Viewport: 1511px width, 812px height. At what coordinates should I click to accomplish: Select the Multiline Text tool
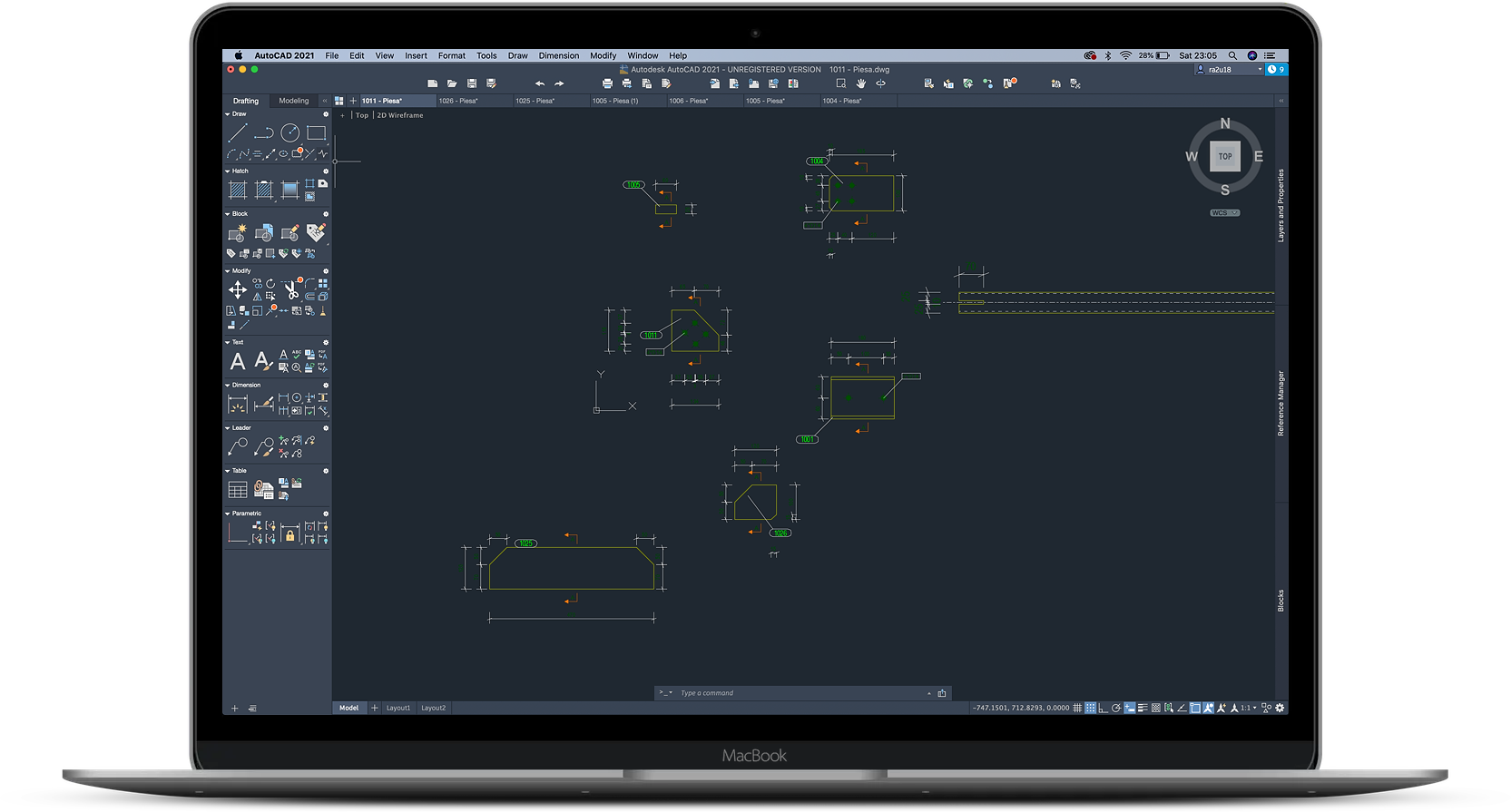pos(238,361)
